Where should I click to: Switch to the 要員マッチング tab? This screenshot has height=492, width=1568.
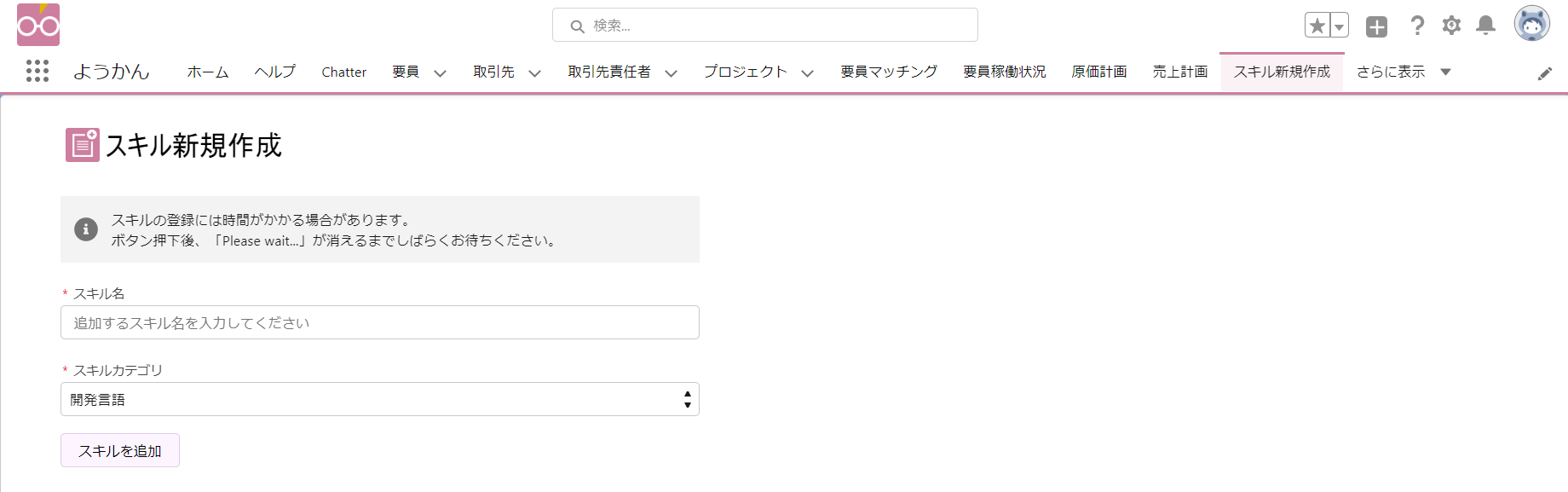(889, 72)
